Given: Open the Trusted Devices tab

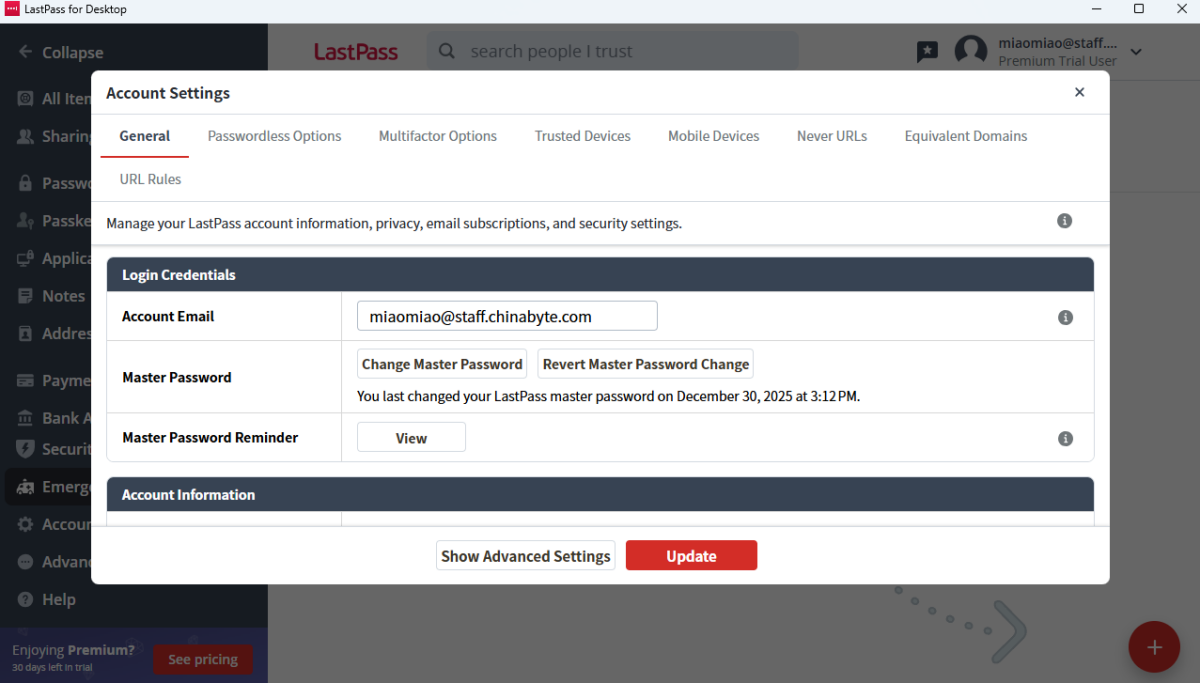Looking at the screenshot, I should (582, 136).
